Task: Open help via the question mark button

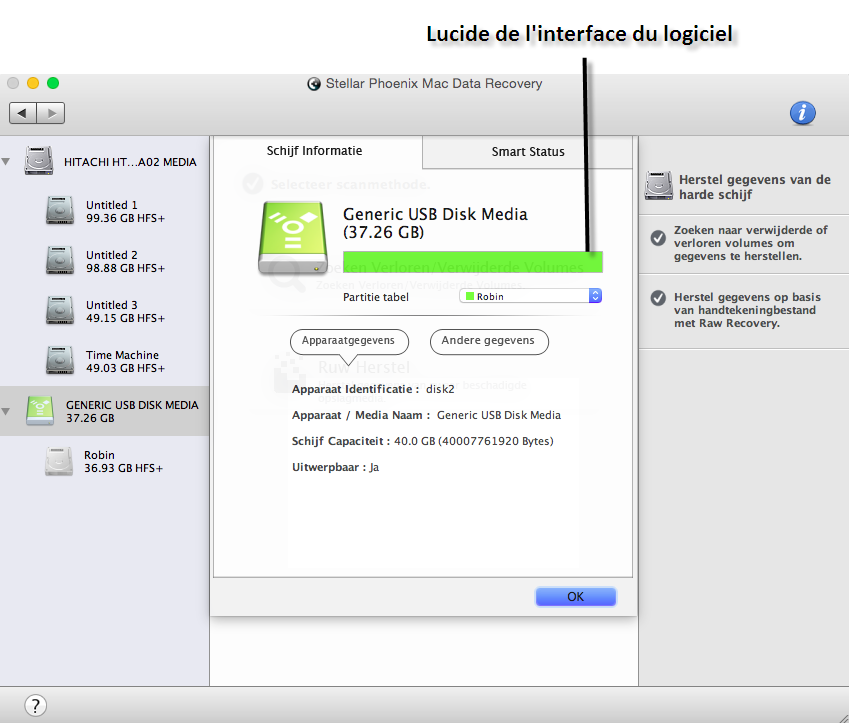Action: [36, 705]
